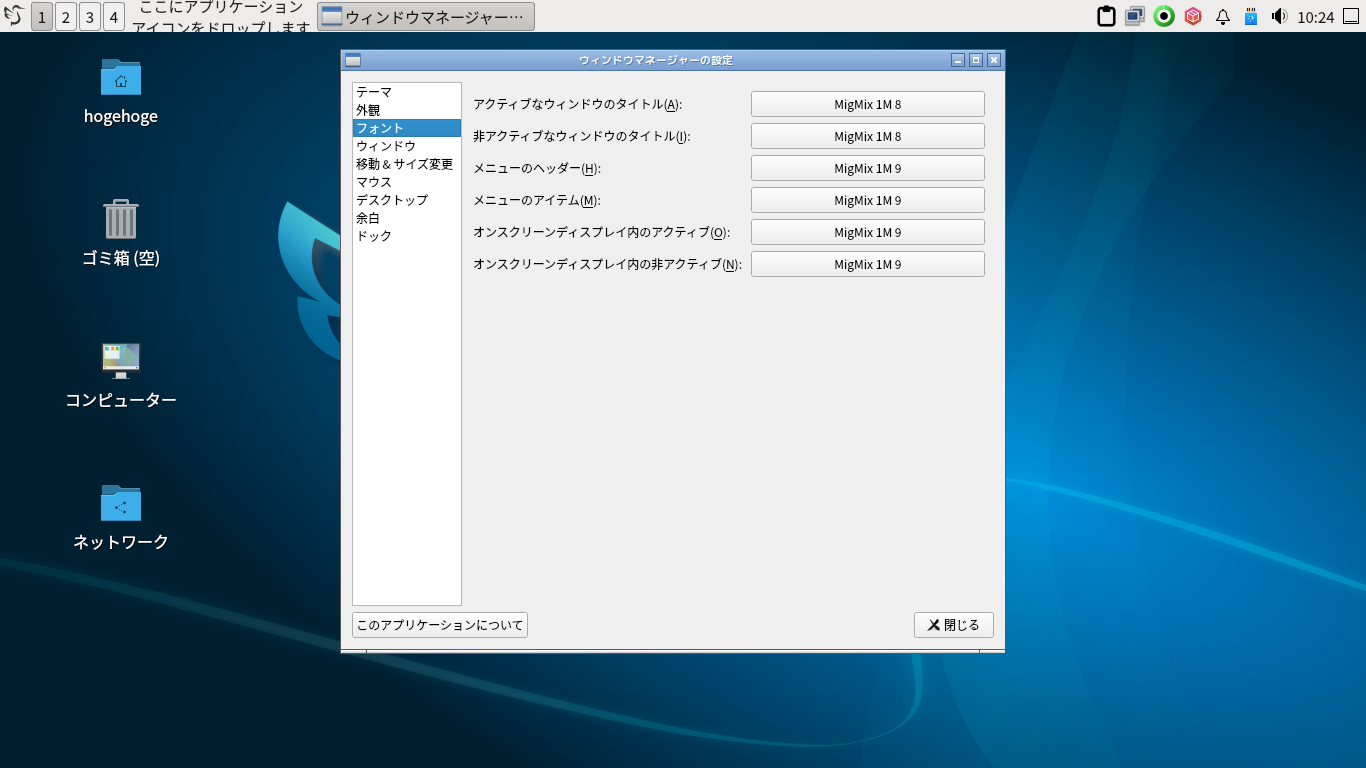Choose font for アクティブなウィンドウのタイトル

868,104
